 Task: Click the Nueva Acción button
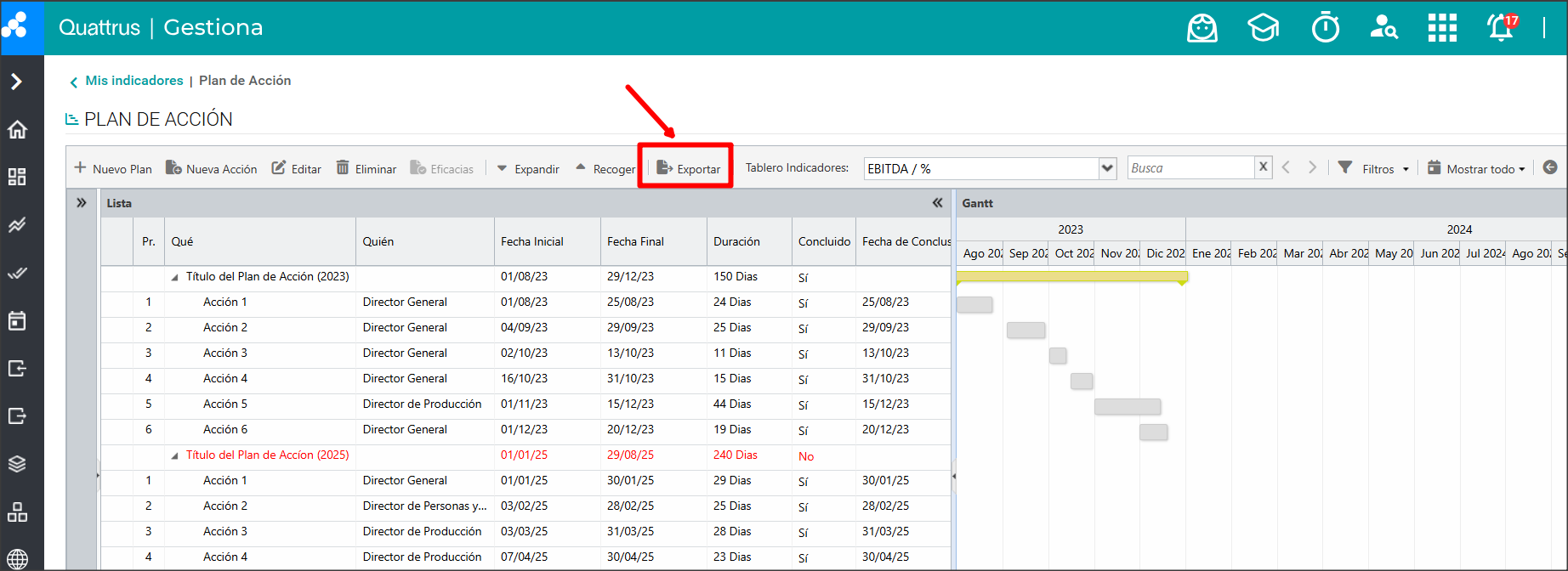tap(212, 168)
